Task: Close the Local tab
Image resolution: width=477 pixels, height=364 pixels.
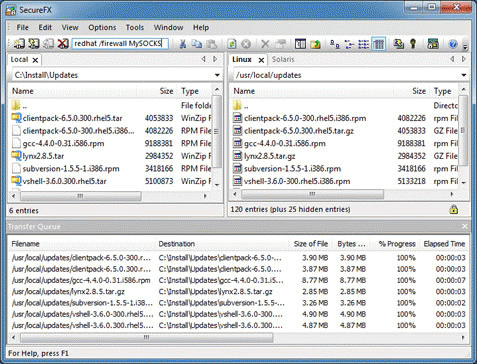Action: [x=35, y=60]
